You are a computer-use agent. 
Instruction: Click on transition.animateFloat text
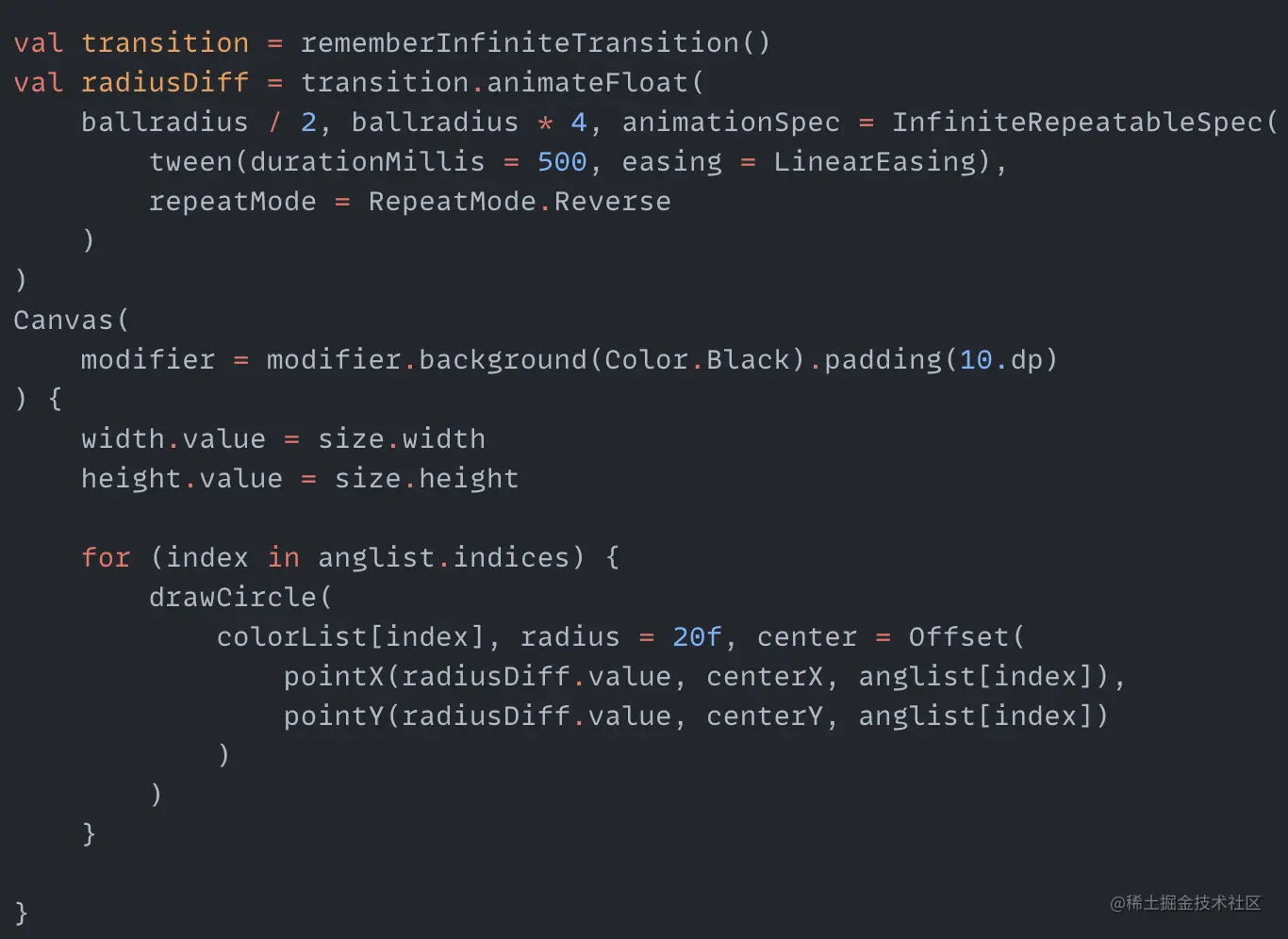coord(494,83)
